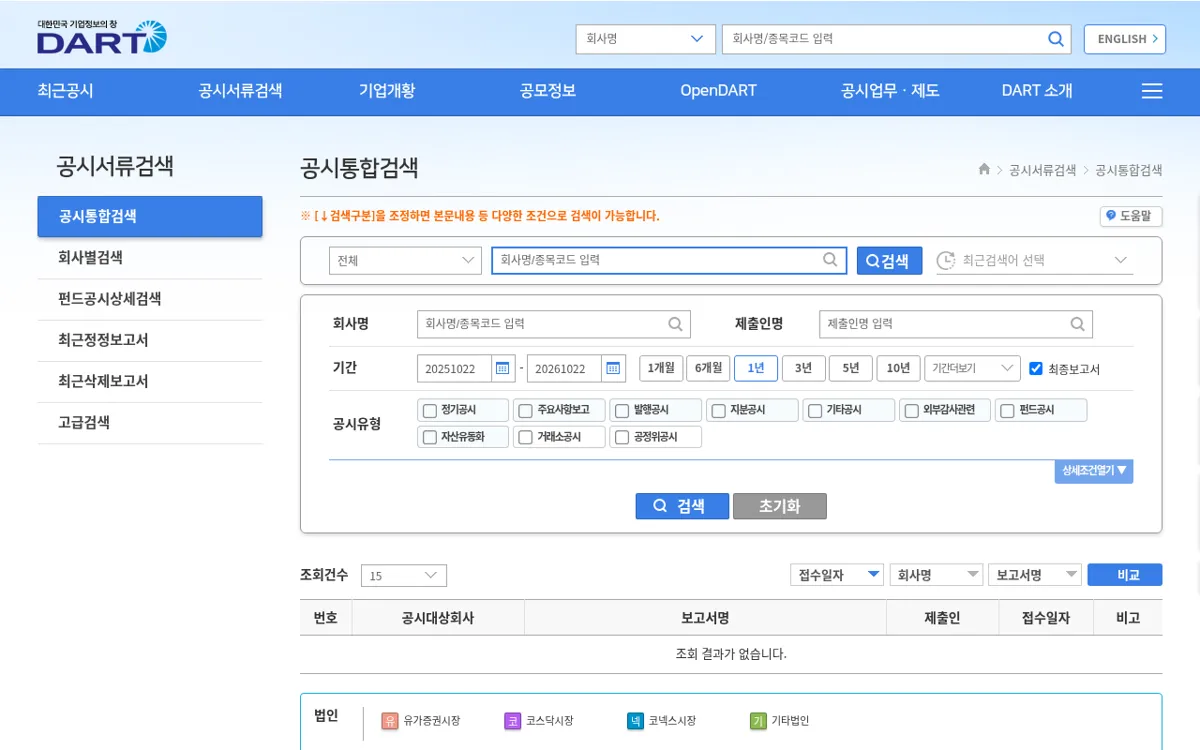Click the submitter name field magnifier icon
This screenshot has height=750, width=1200.
1077,324
